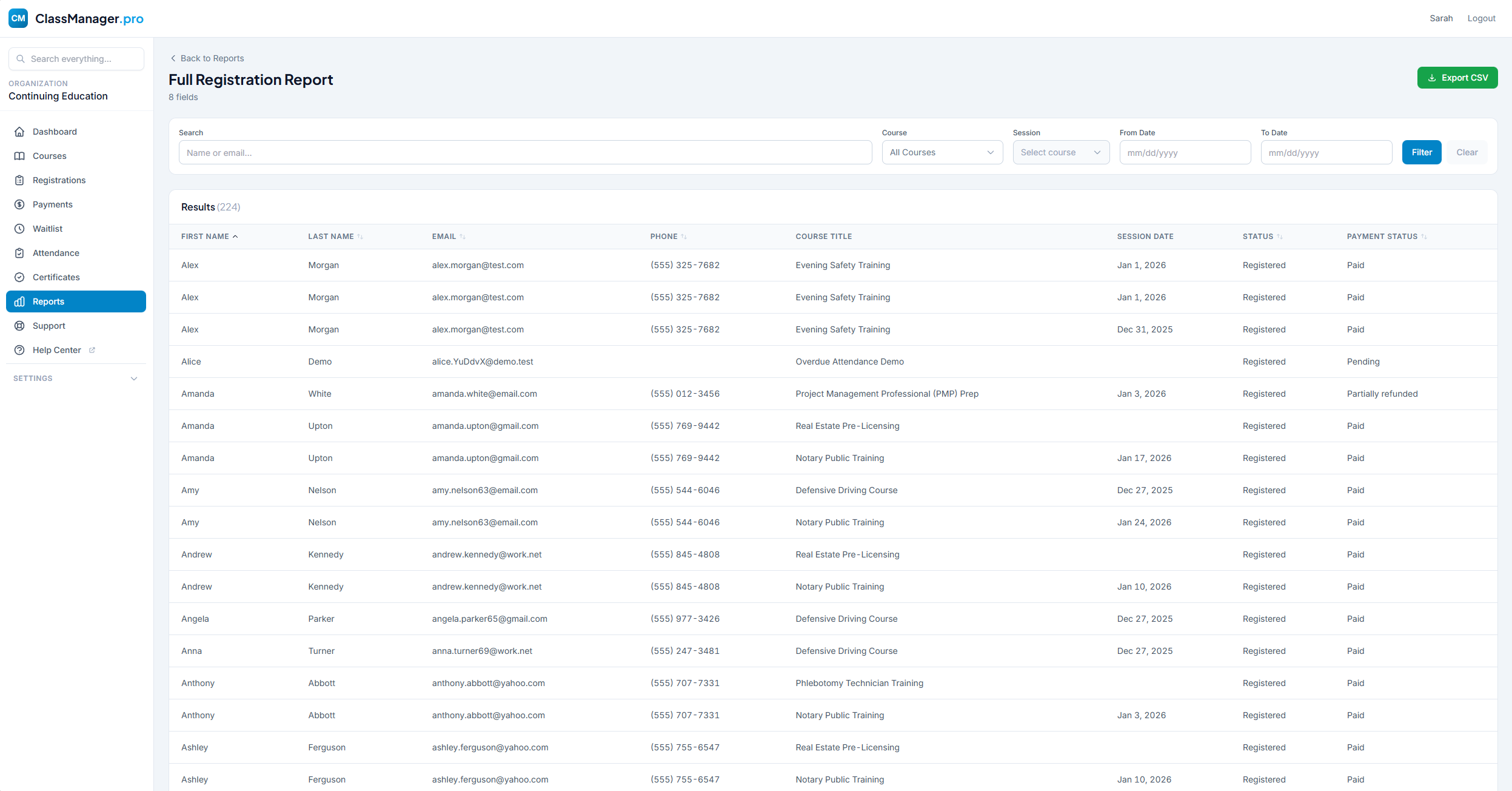This screenshot has width=1512, height=791.
Task: Open the Session select dropdown
Action: [x=1060, y=152]
